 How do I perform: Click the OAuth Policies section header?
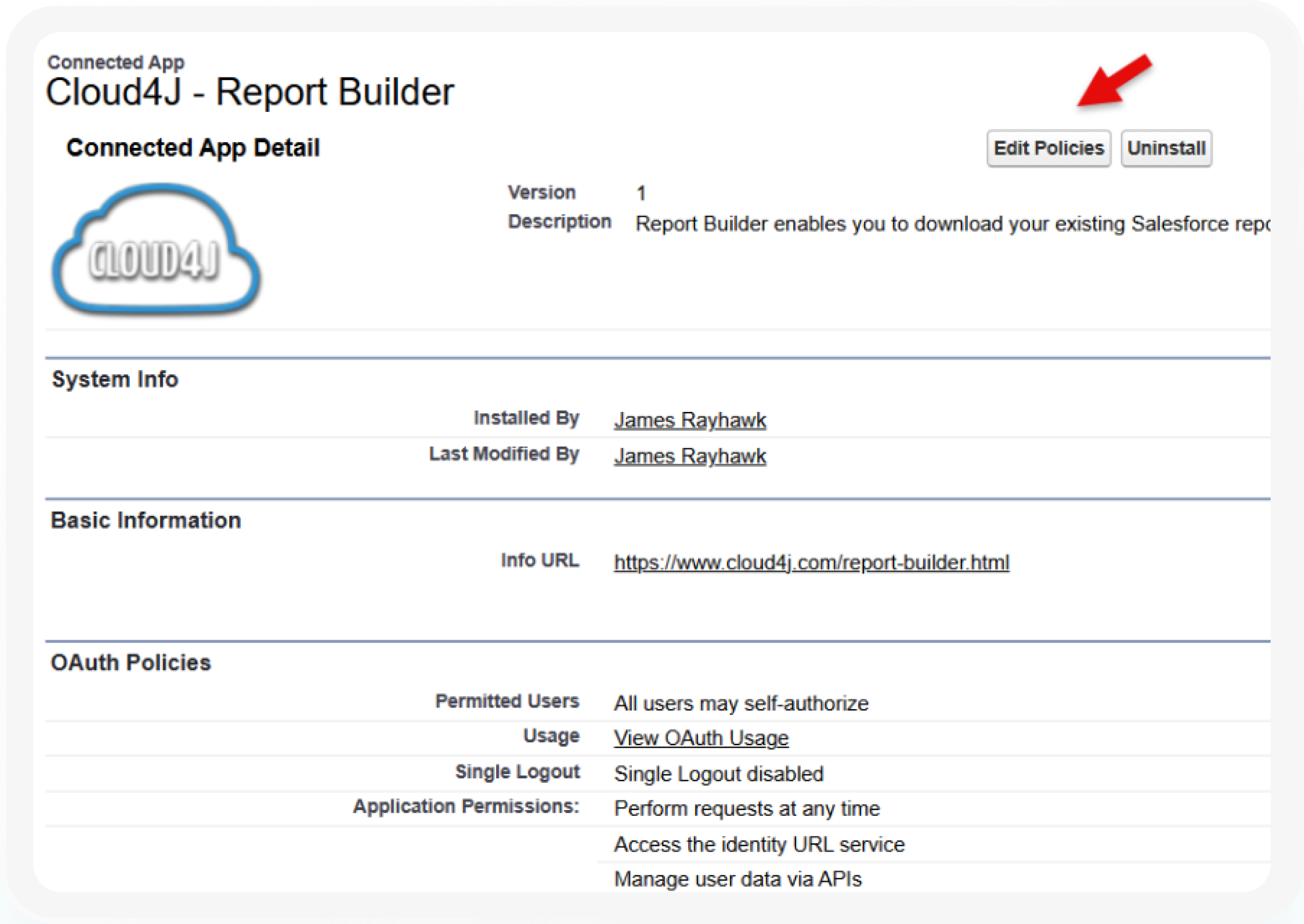coord(131,662)
